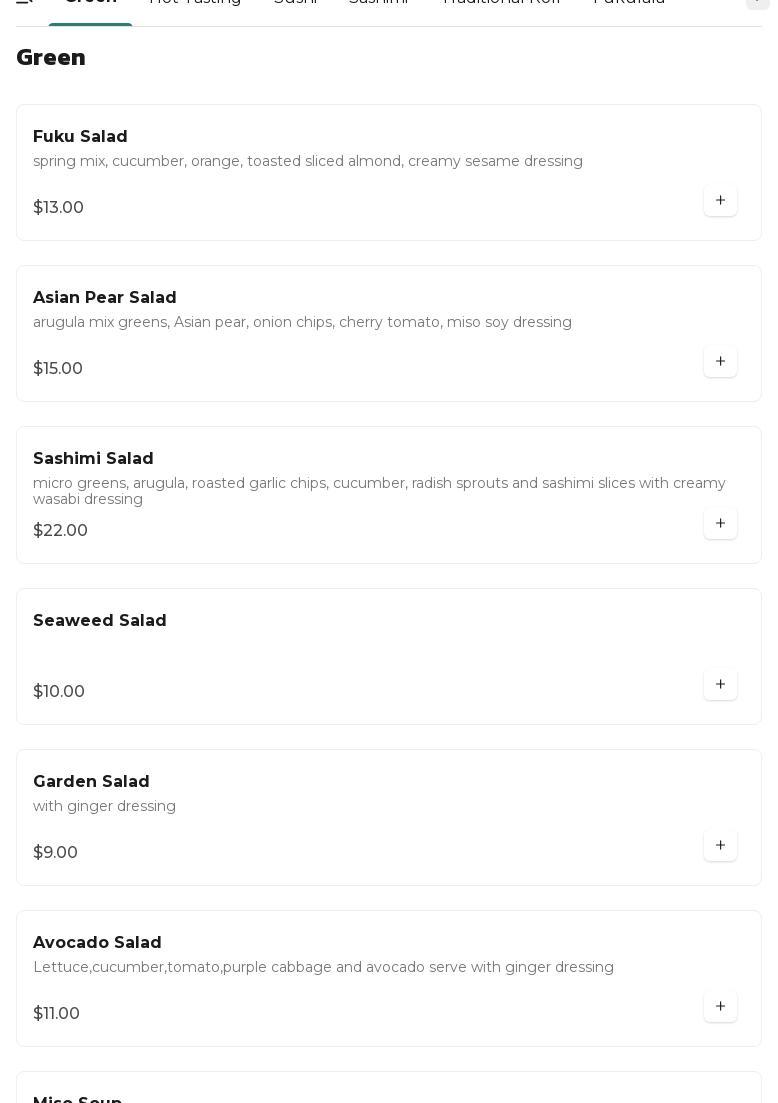Click the plus icon for Sashimi Salad

click(720, 524)
